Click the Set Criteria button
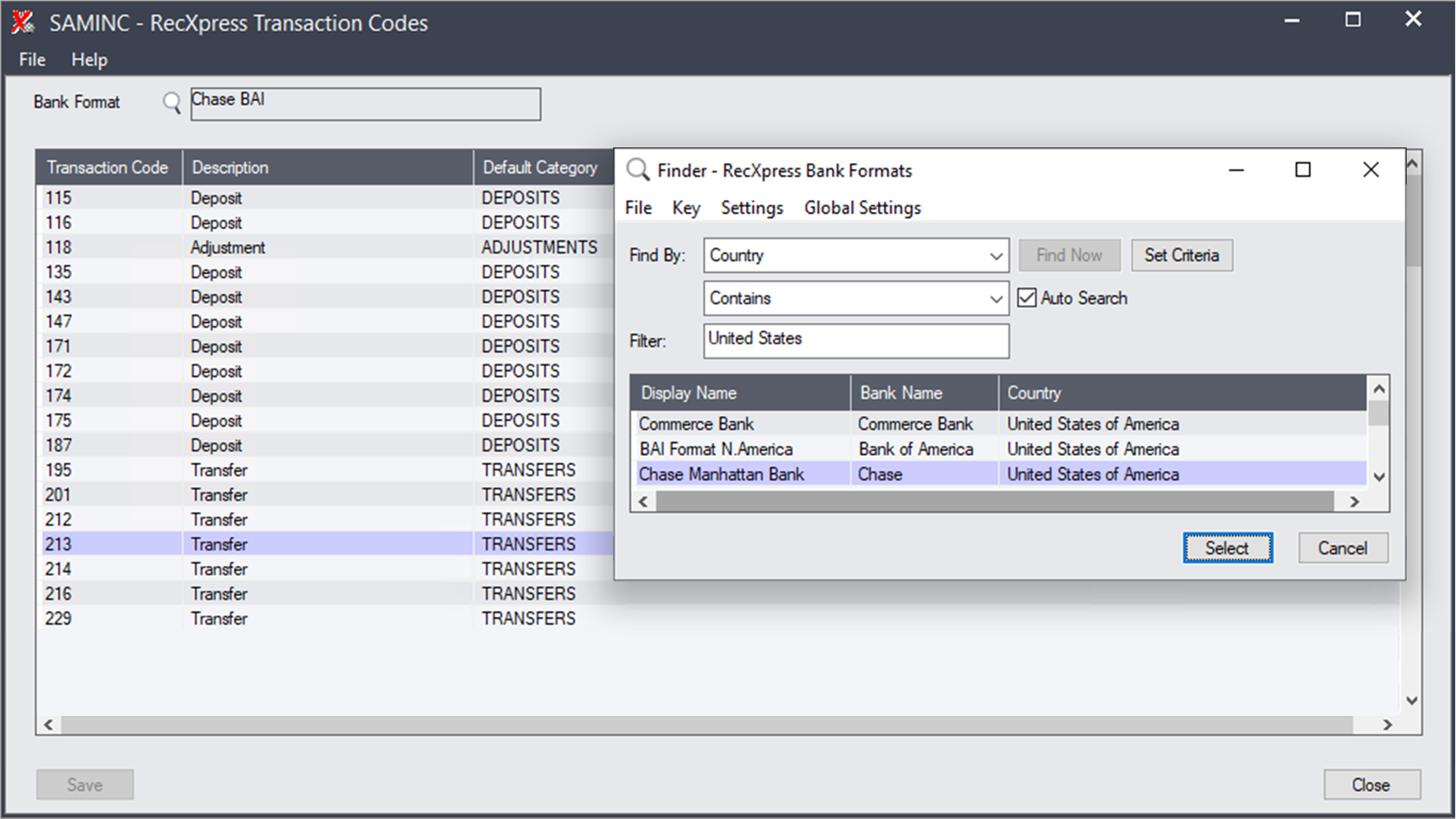Viewport: 1456px width, 819px height. coord(1181,255)
